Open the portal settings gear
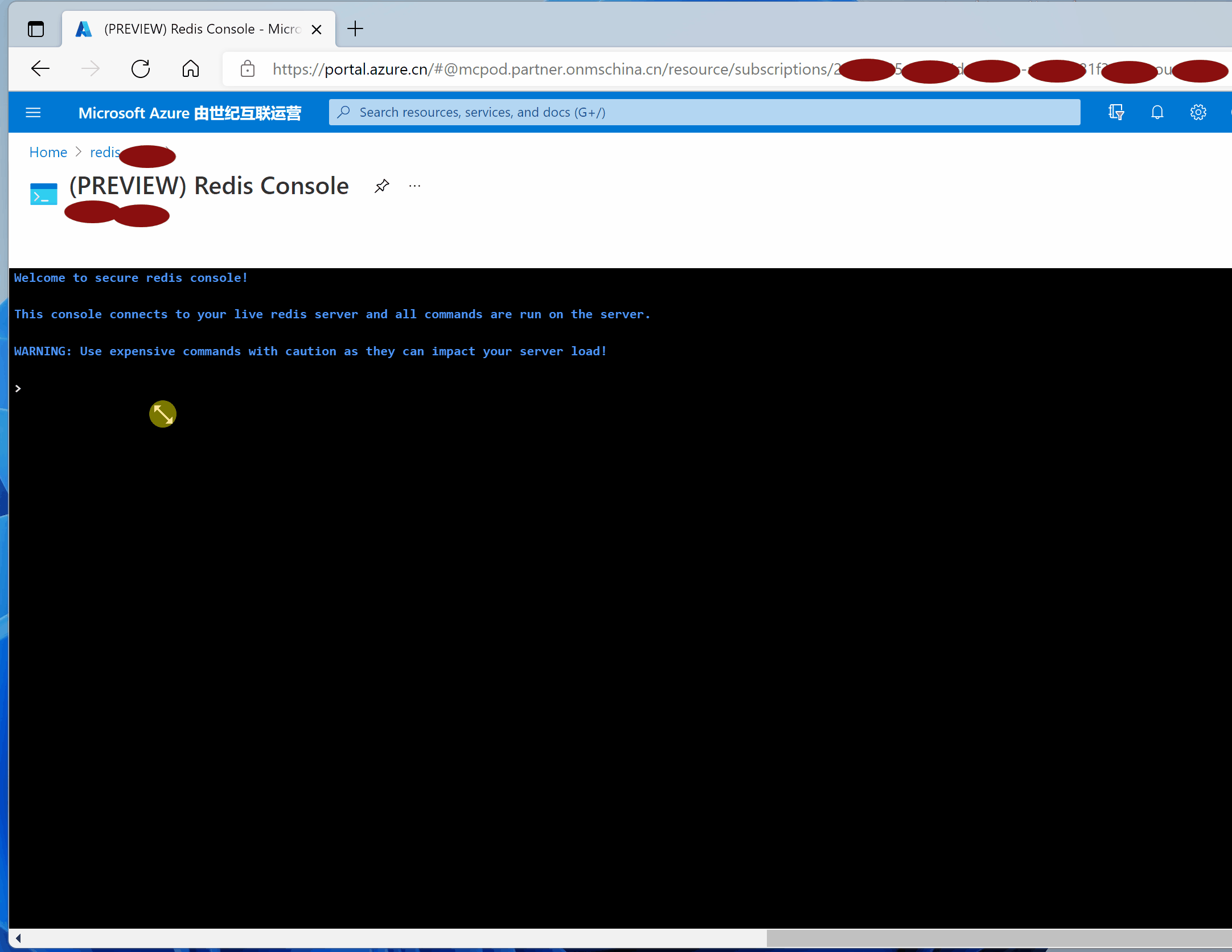The width and height of the screenshot is (1232, 952). (1198, 112)
